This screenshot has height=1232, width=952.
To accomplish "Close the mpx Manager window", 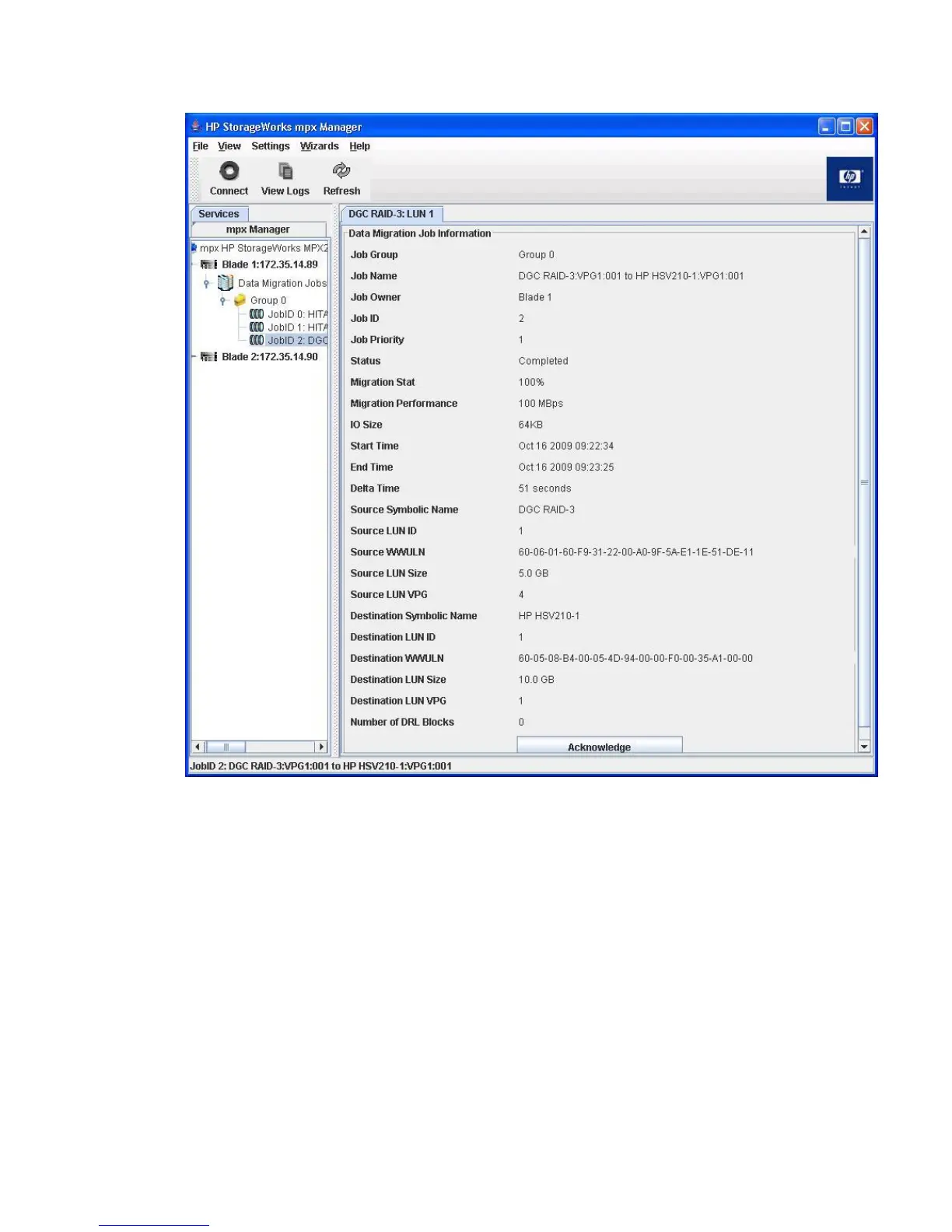I will (864, 126).
